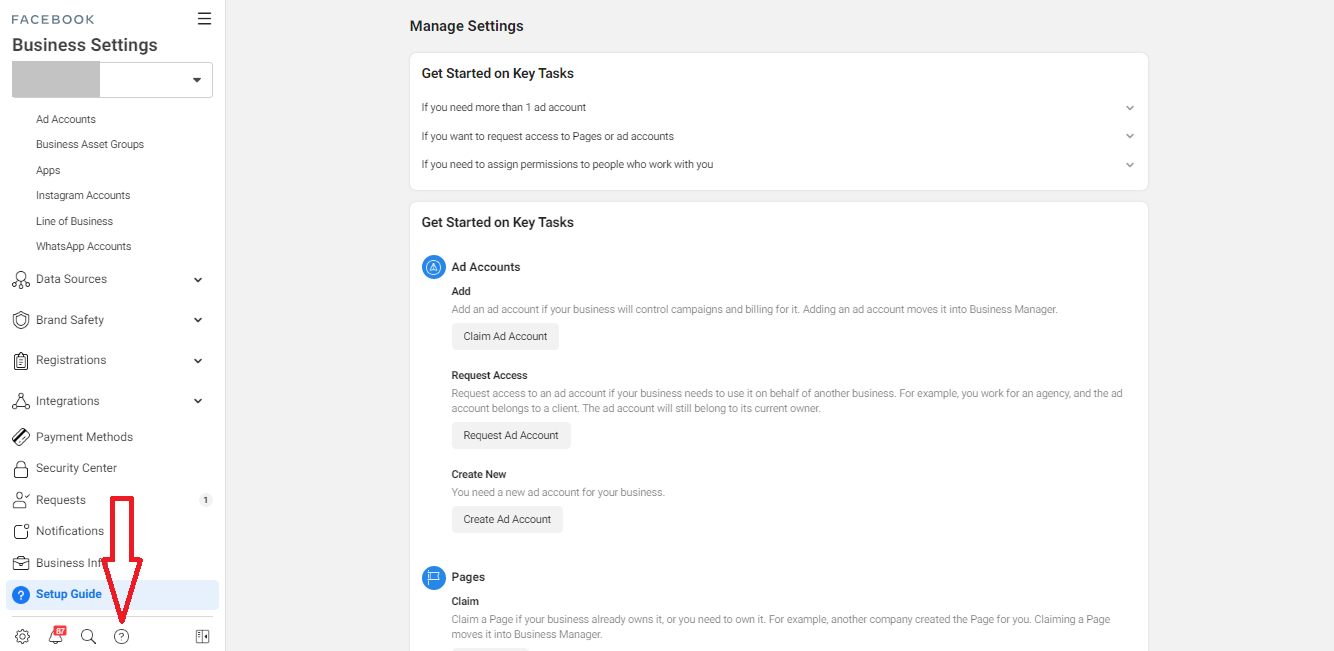Image resolution: width=1334 pixels, height=651 pixels.
Task: Click the Setup Guide question icon
Action: coord(21,595)
